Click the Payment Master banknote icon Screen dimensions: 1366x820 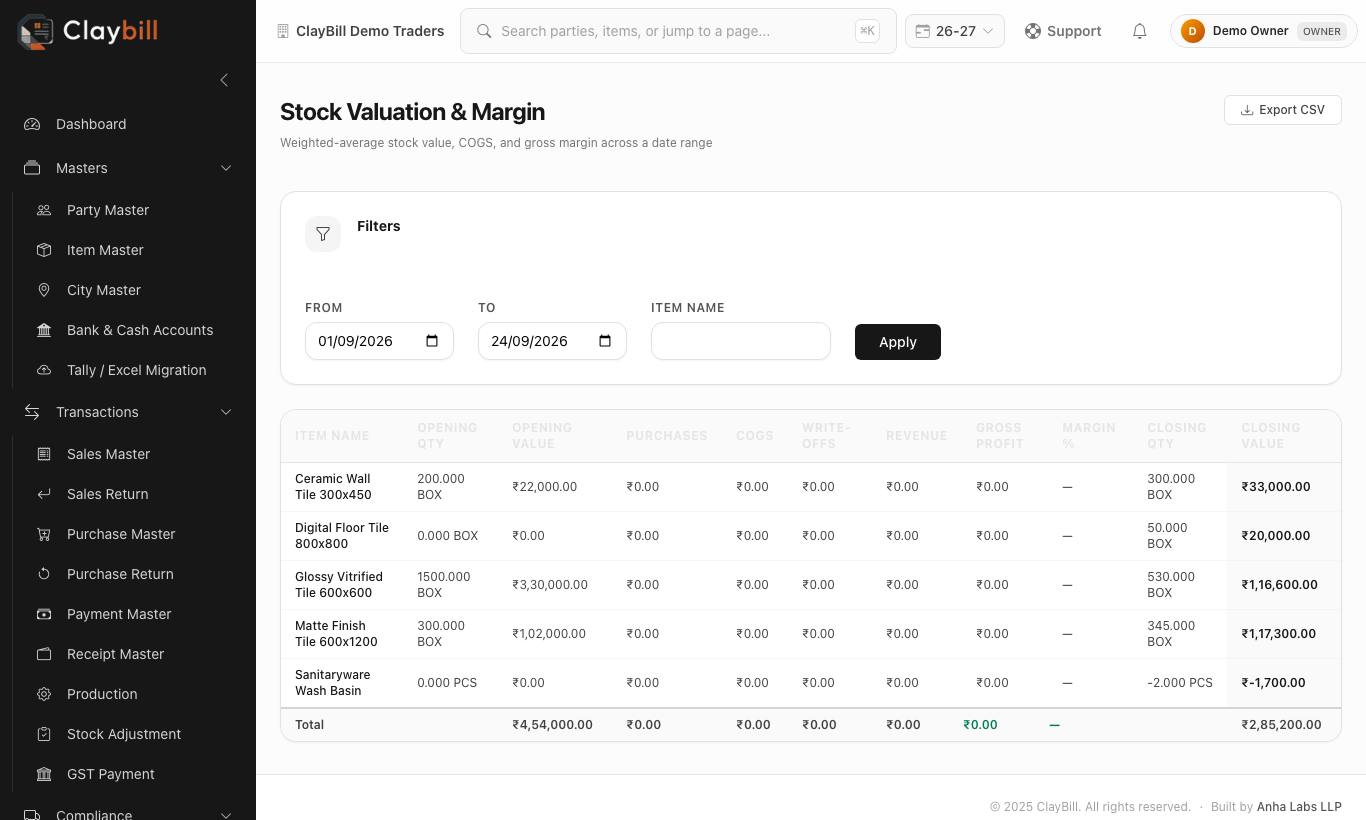44,614
